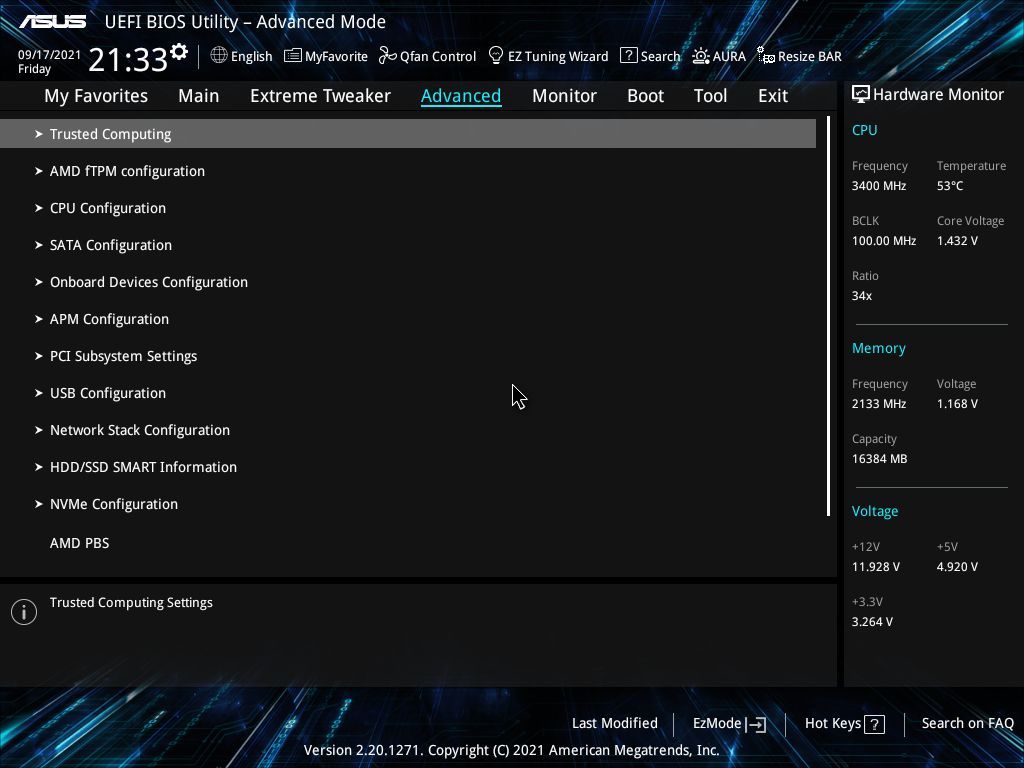Expand APM Configuration arrow

coord(39,319)
